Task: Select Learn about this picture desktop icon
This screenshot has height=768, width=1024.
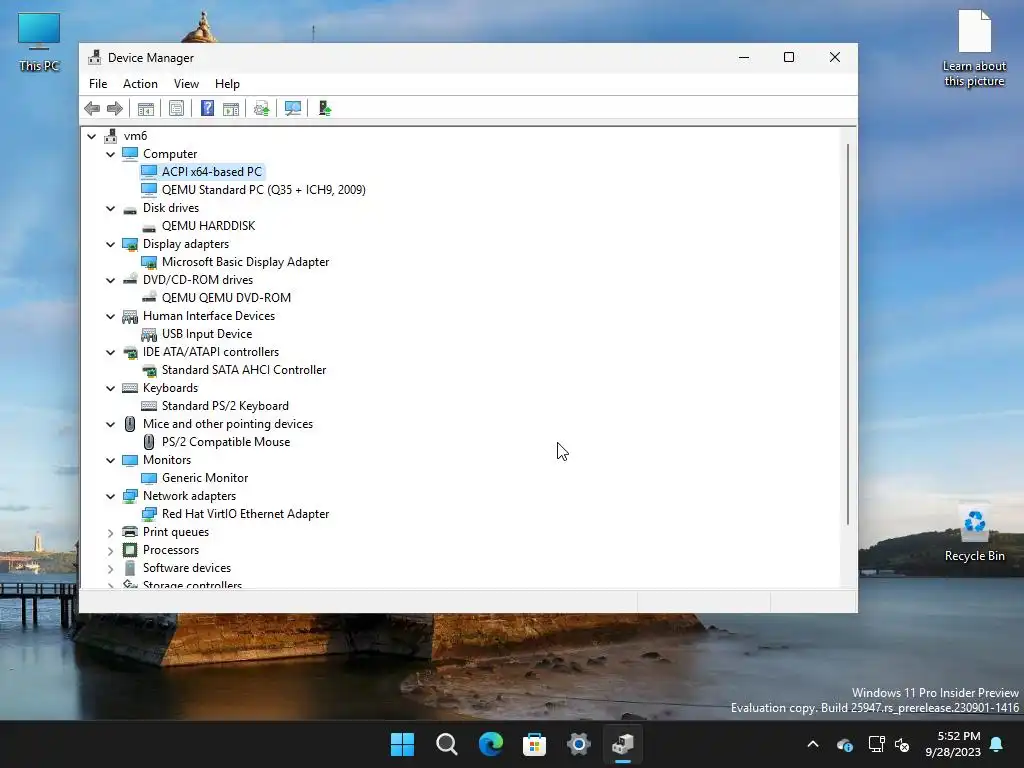Action: [974, 48]
